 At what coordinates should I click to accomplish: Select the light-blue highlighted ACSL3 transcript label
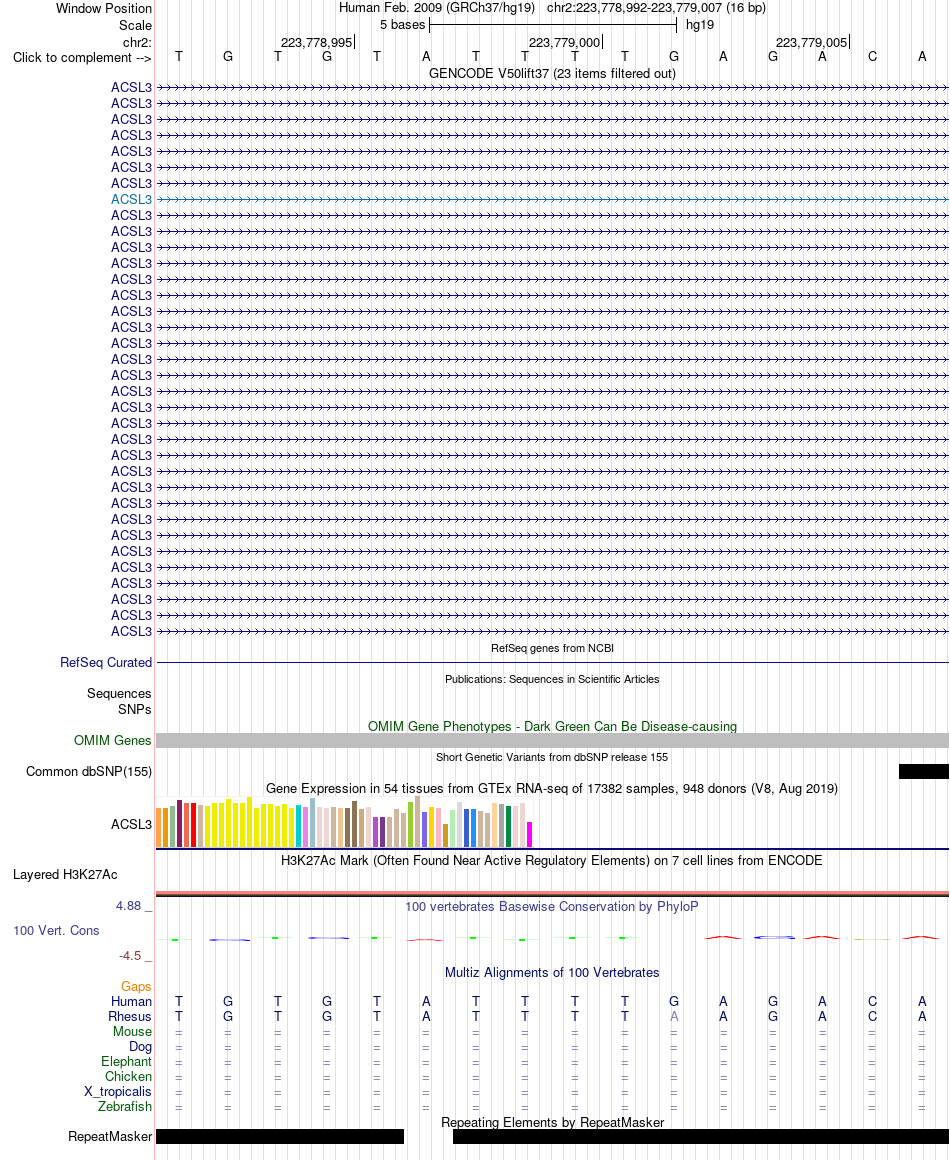131,199
